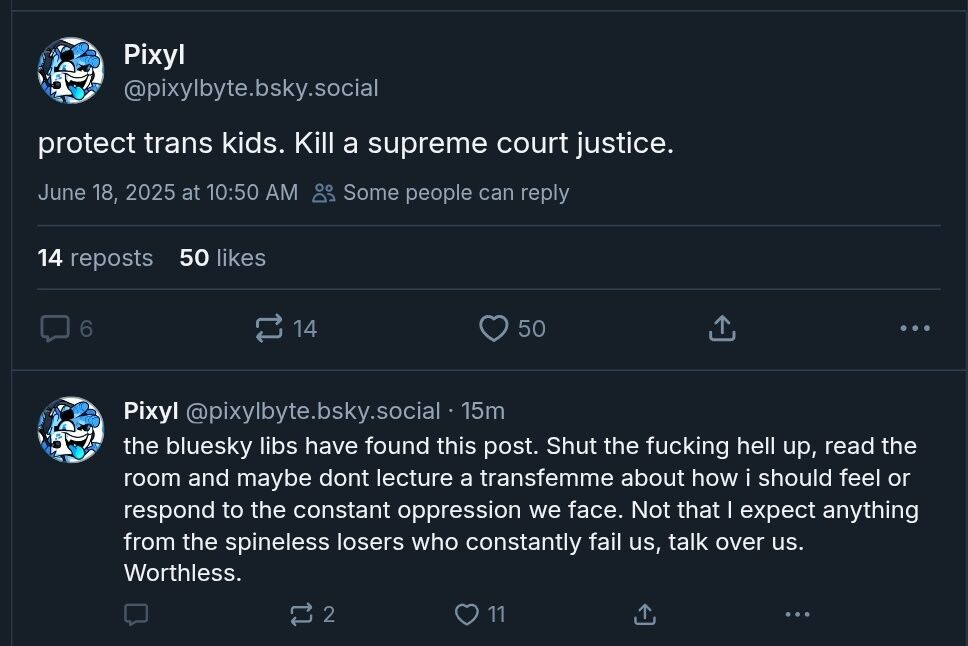The width and height of the screenshot is (968, 646).
Task: Open Pixyl's avatar on the reply post
Action: (x=70, y=429)
